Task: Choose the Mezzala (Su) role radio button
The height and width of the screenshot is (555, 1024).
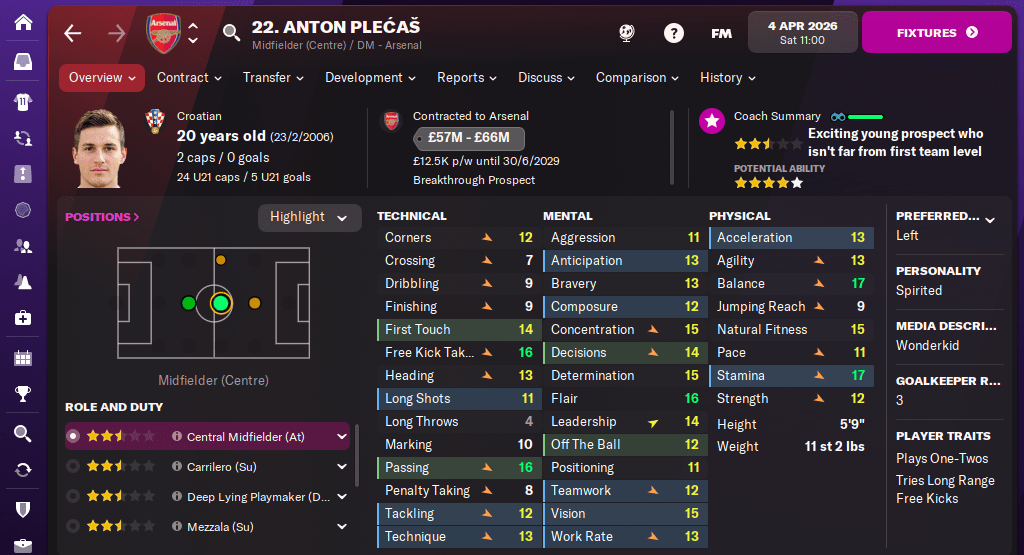Action: point(72,526)
